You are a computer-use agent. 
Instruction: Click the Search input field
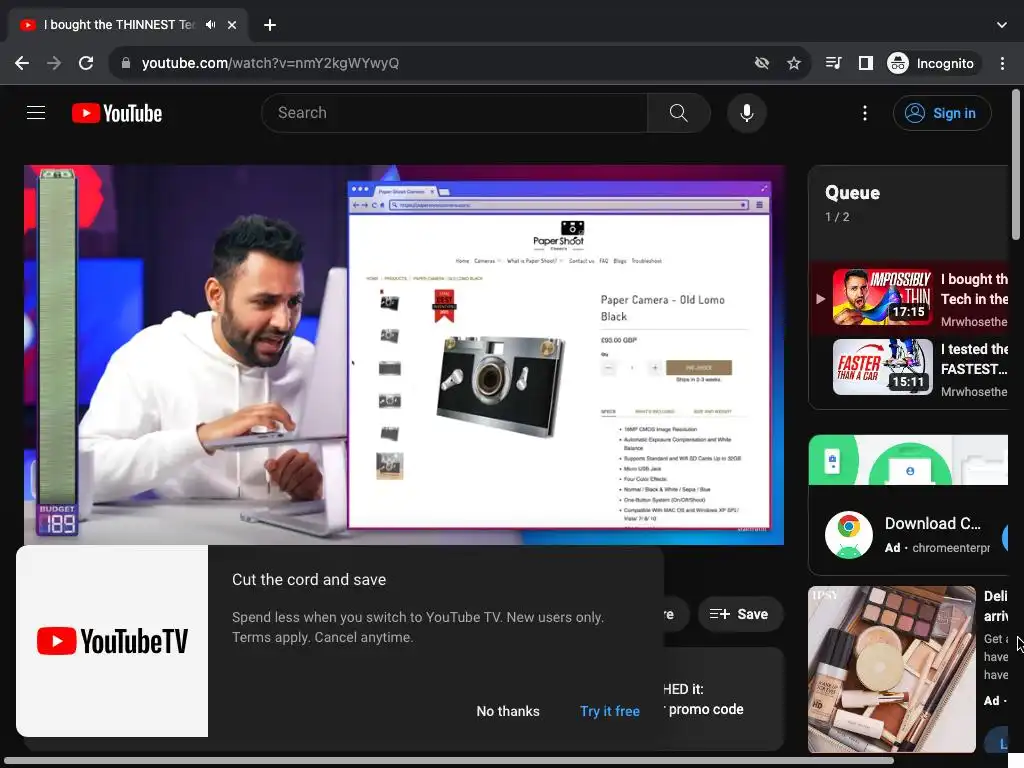(x=455, y=113)
